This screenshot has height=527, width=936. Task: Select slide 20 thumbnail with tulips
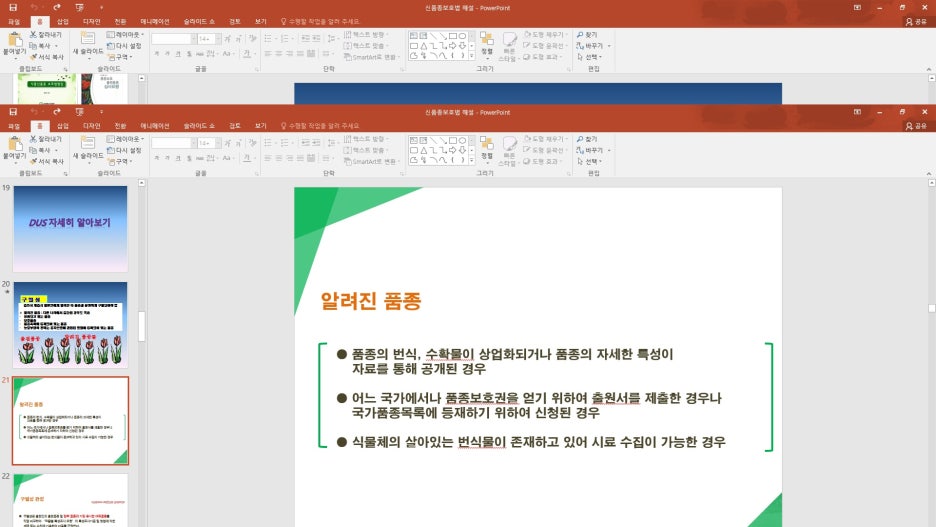coord(70,325)
